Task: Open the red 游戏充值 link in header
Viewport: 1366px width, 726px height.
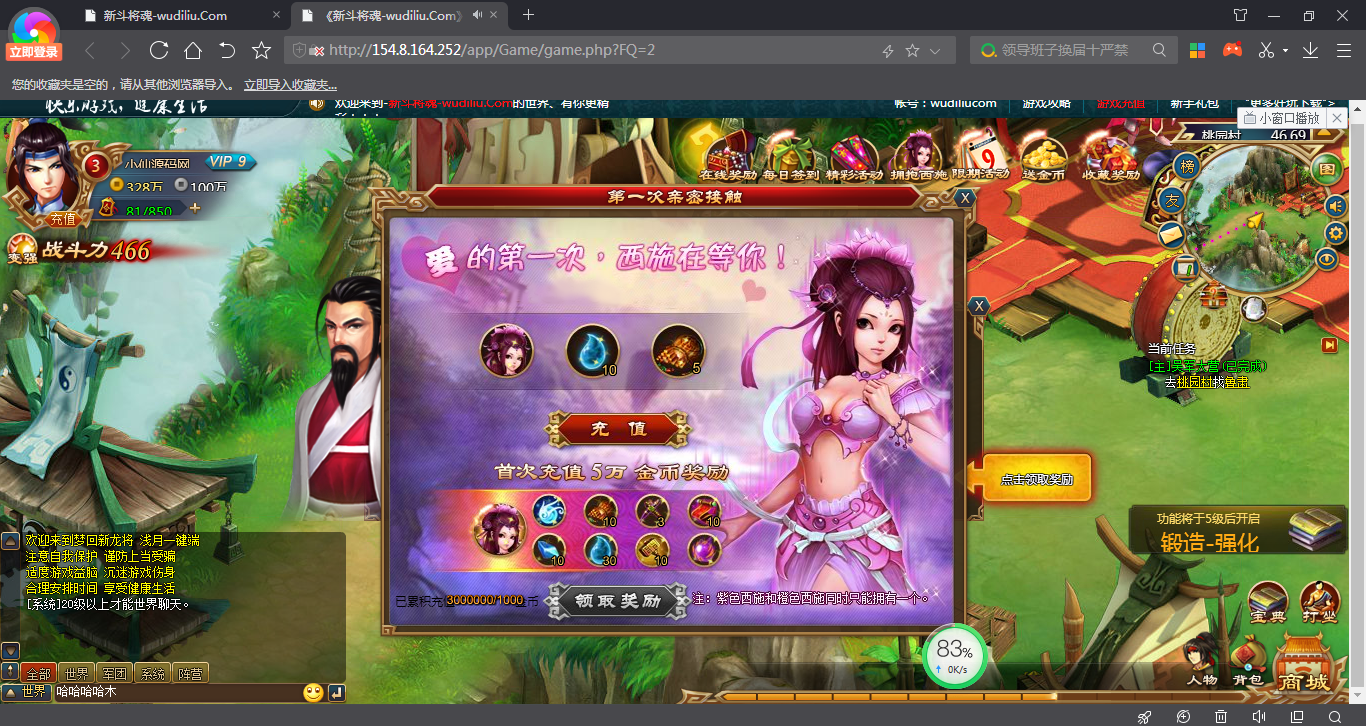Action: tap(1122, 104)
